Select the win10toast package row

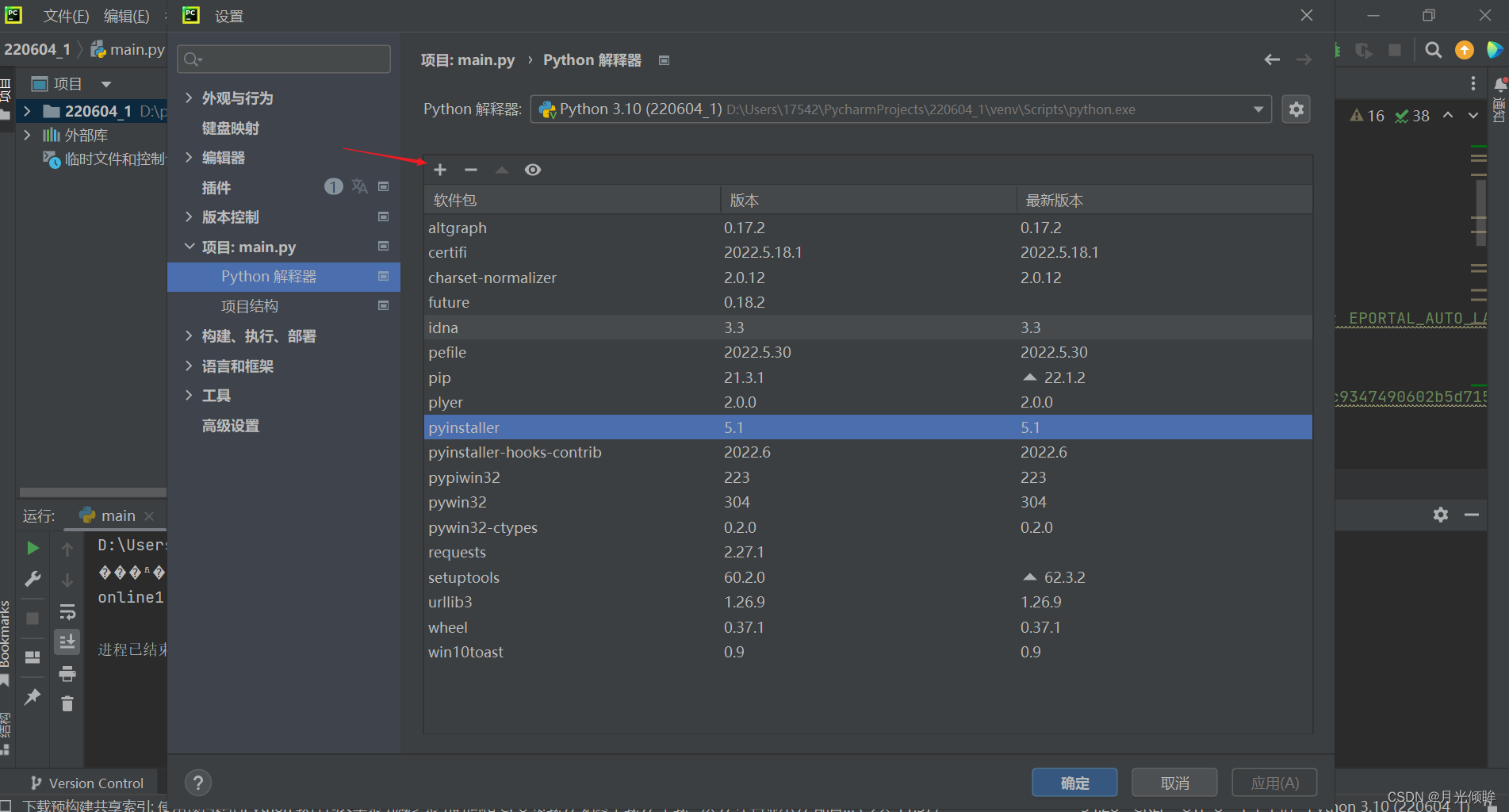tap(868, 652)
